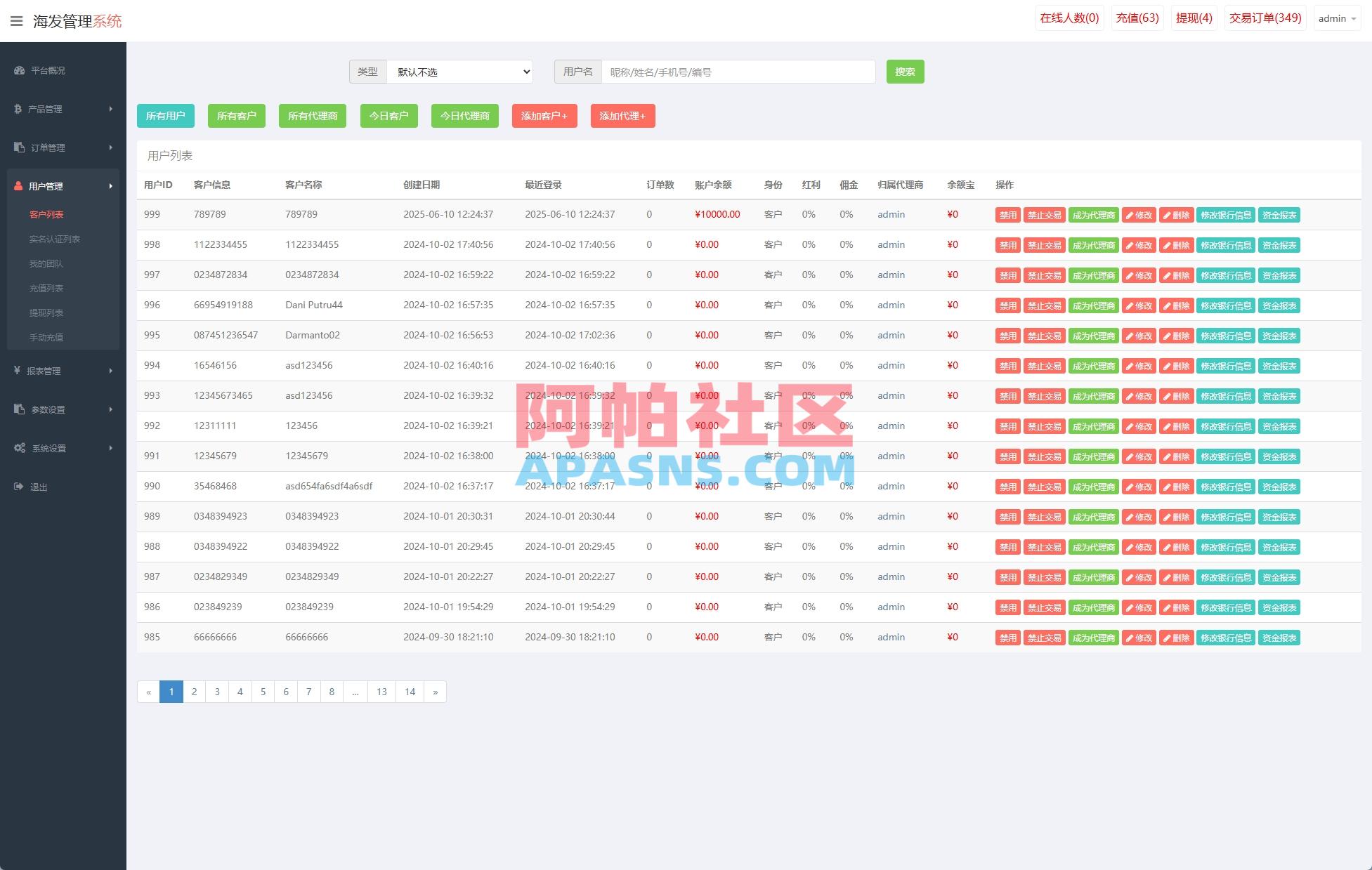Click 修改 pencil button for user 998
This screenshot has width=1372, height=870.
[x=1139, y=245]
